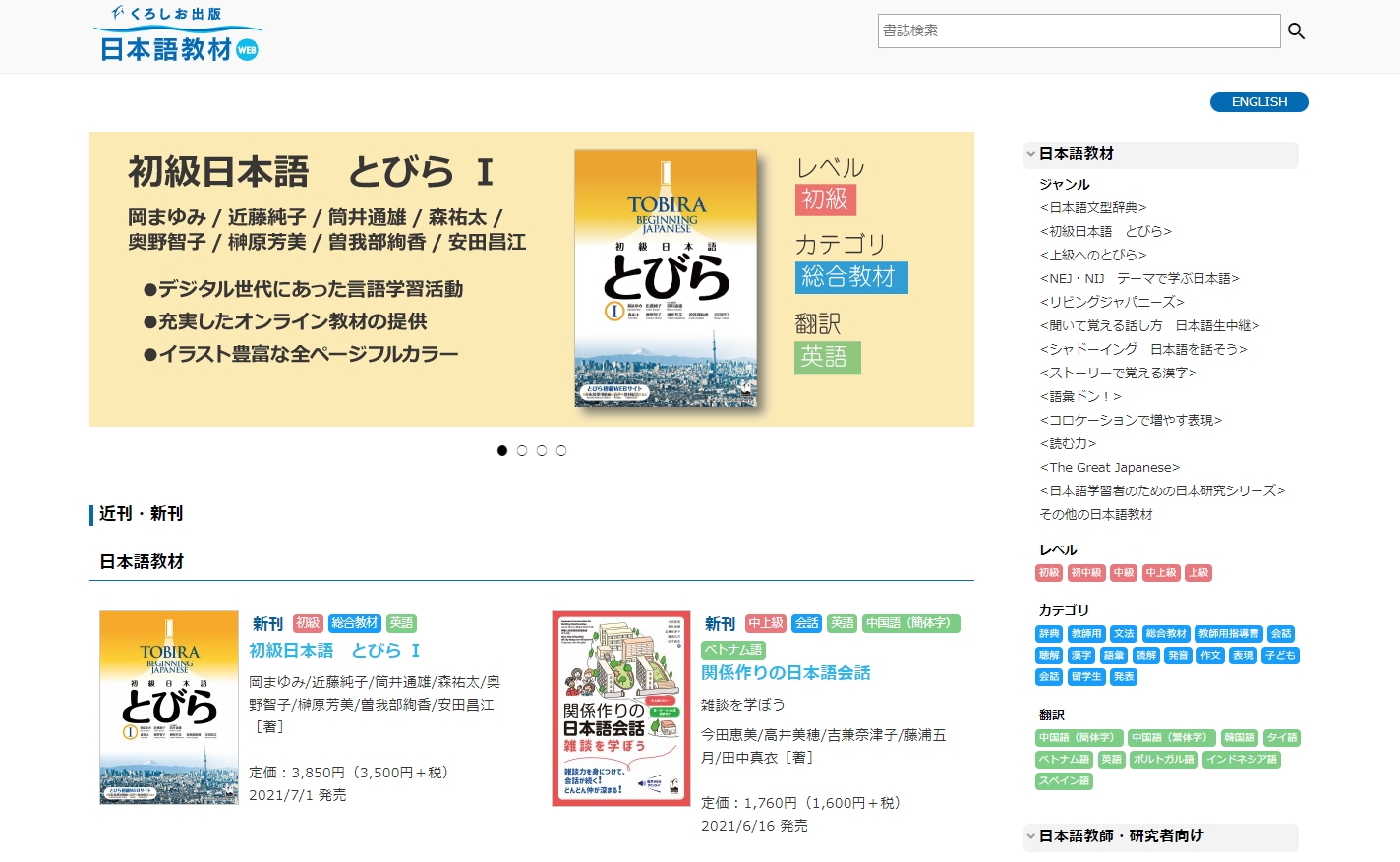Filter by 上級 level in sidebar
1400x862 pixels.
(x=1198, y=573)
